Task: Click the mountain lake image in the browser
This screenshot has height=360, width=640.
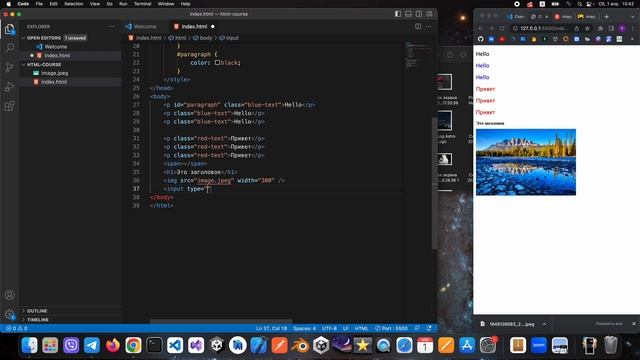Action: pos(526,162)
